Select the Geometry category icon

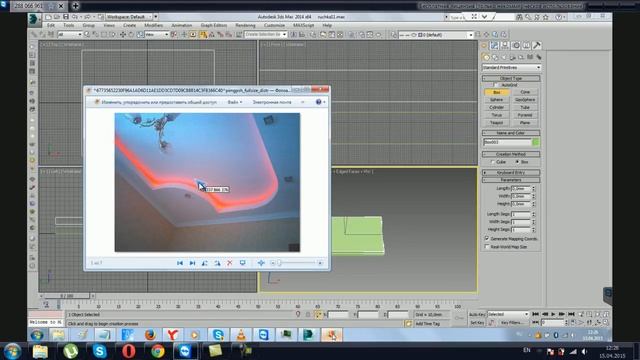pos(486,57)
